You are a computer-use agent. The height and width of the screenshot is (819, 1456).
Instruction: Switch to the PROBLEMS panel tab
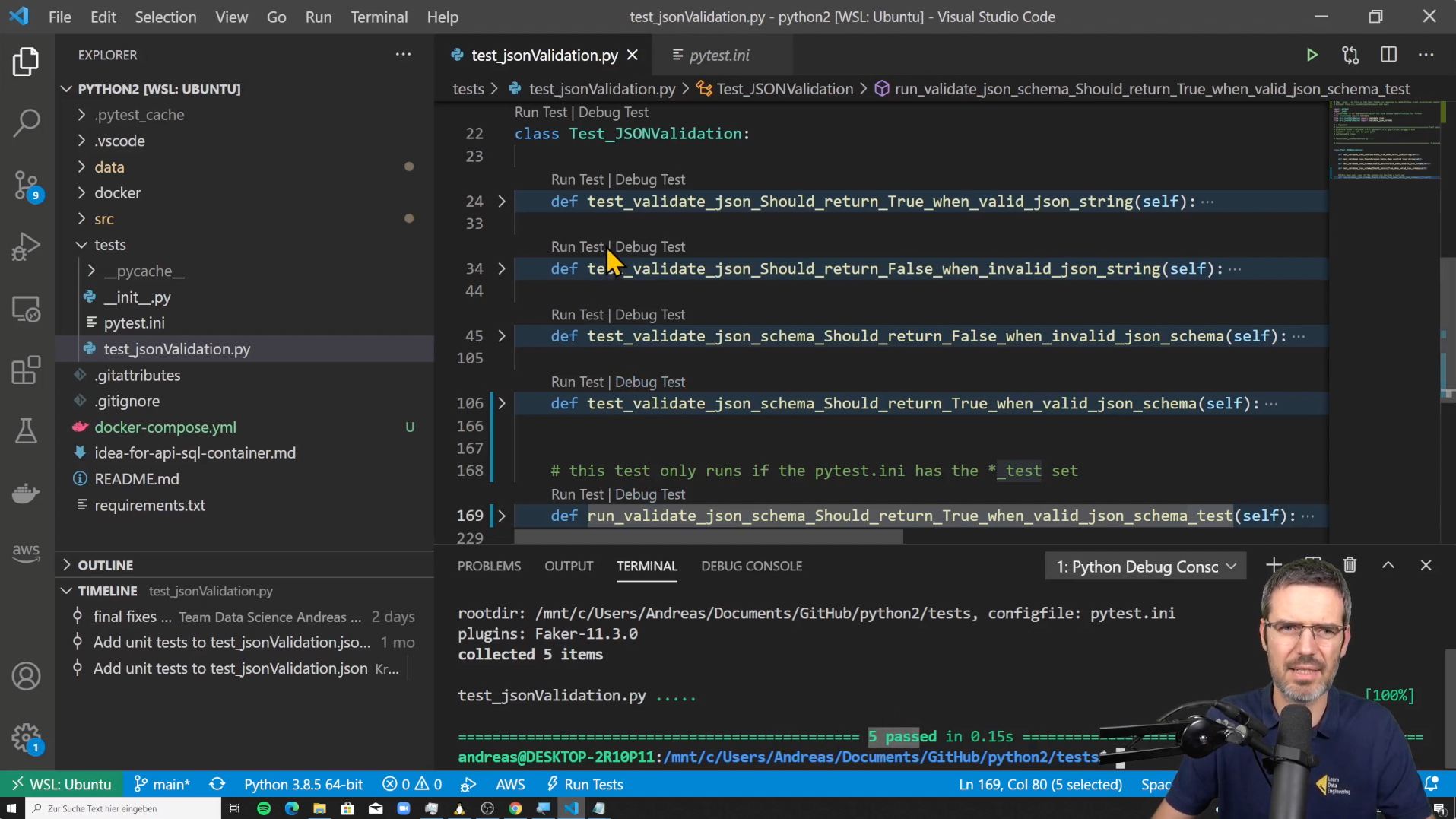click(x=489, y=566)
